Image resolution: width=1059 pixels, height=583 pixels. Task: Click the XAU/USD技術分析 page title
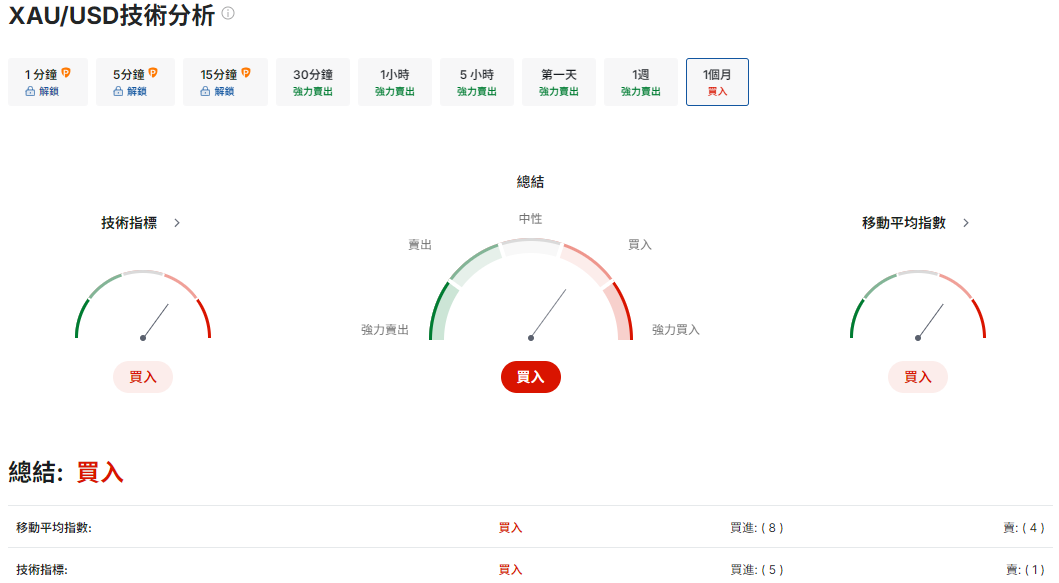[x=111, y=15]
